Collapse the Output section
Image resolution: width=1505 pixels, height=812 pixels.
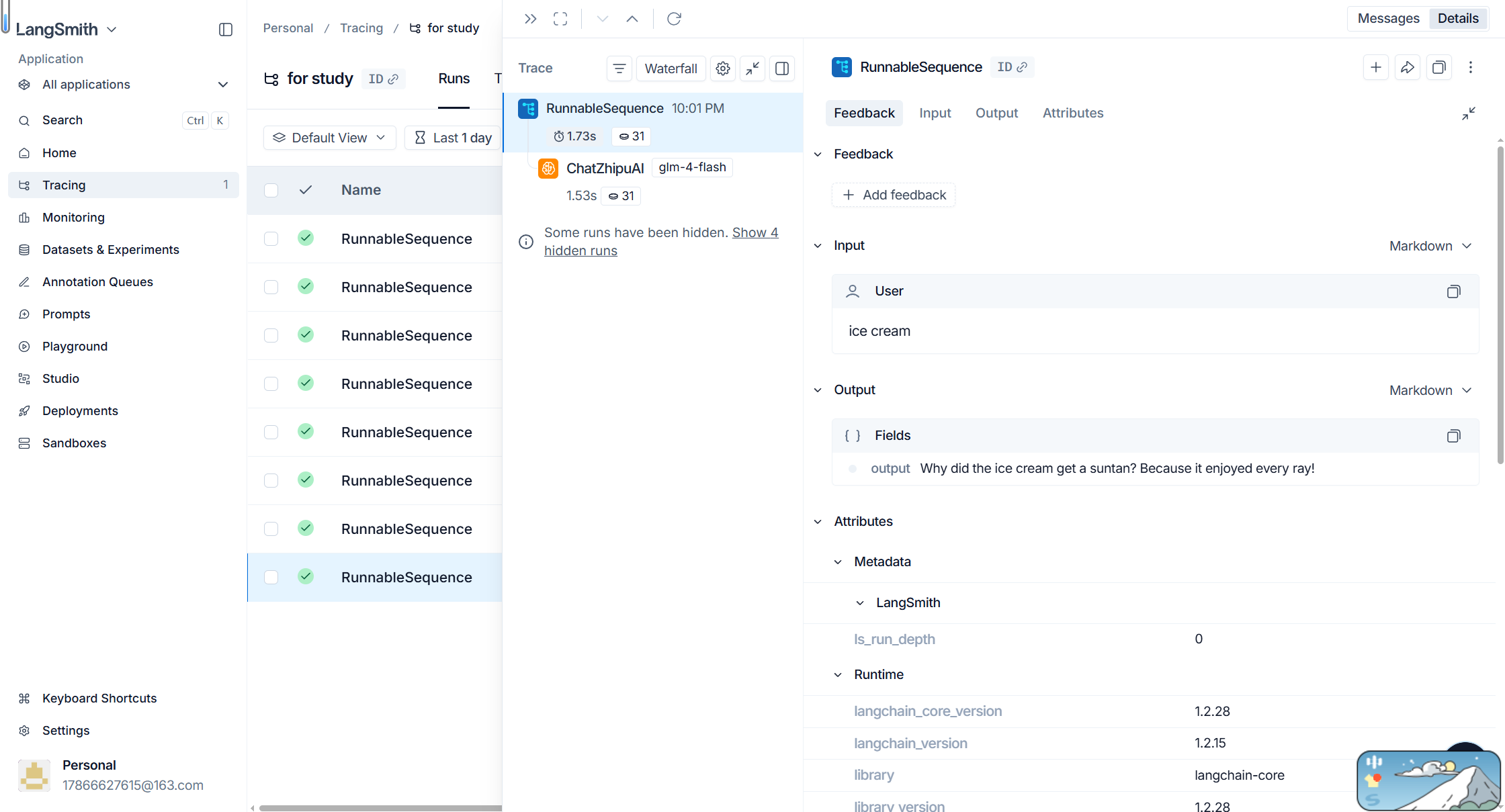pyautogui.click(x=818, y=390)
